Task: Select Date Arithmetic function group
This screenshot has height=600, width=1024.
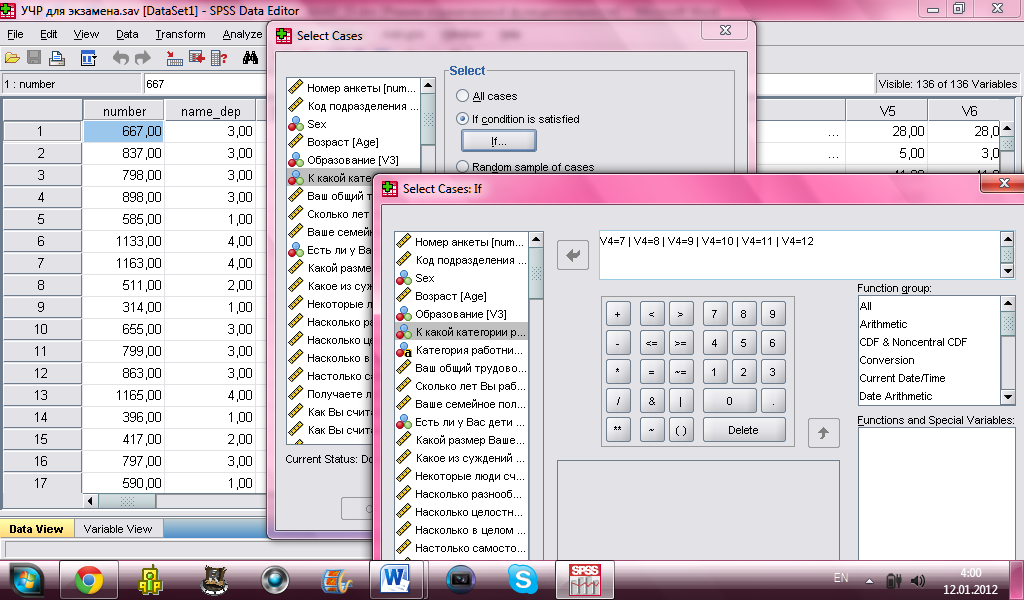Action: (895, 396)
